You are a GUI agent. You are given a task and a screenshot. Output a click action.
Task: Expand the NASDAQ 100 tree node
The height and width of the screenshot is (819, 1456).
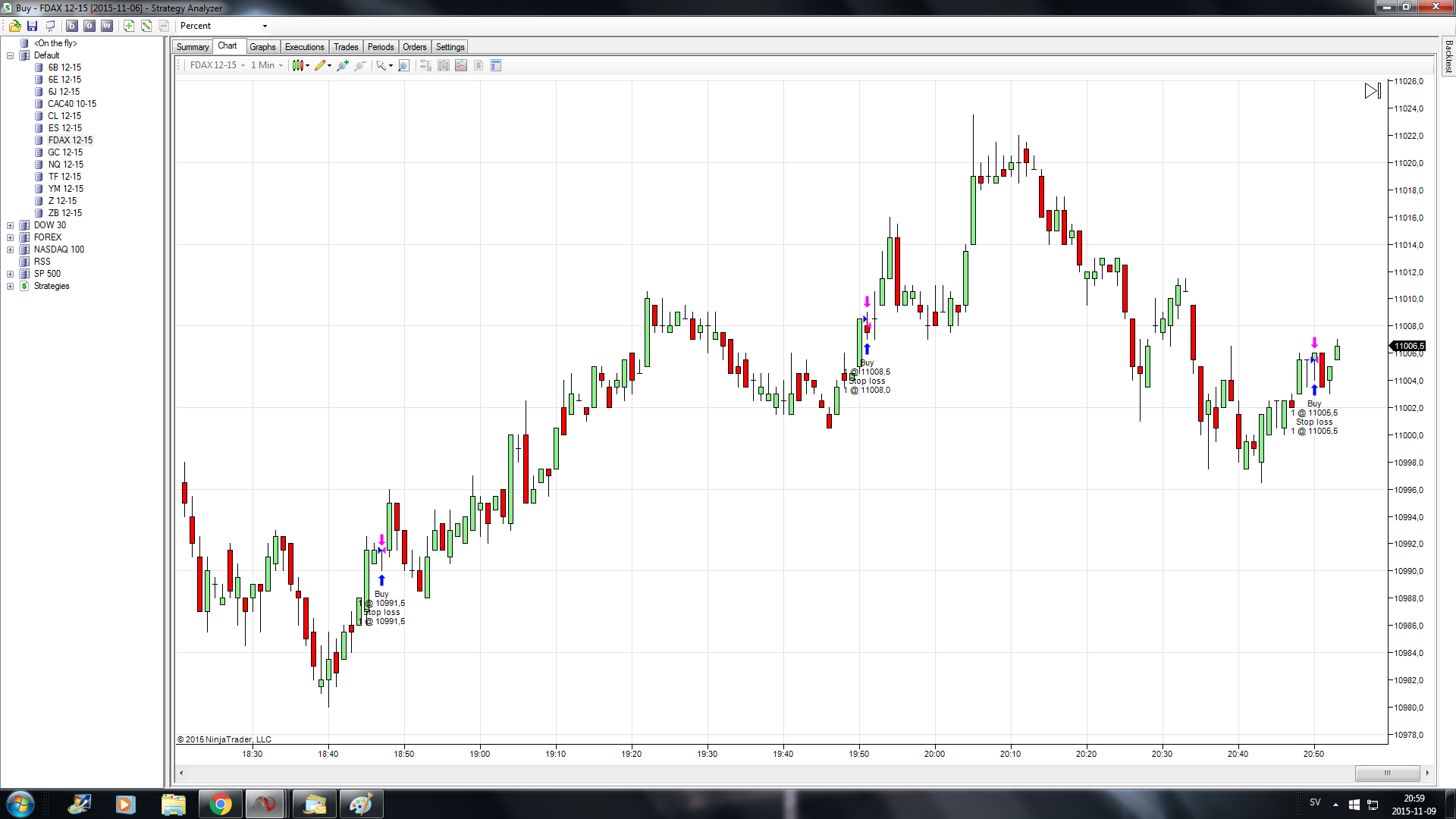coord(11,249)
